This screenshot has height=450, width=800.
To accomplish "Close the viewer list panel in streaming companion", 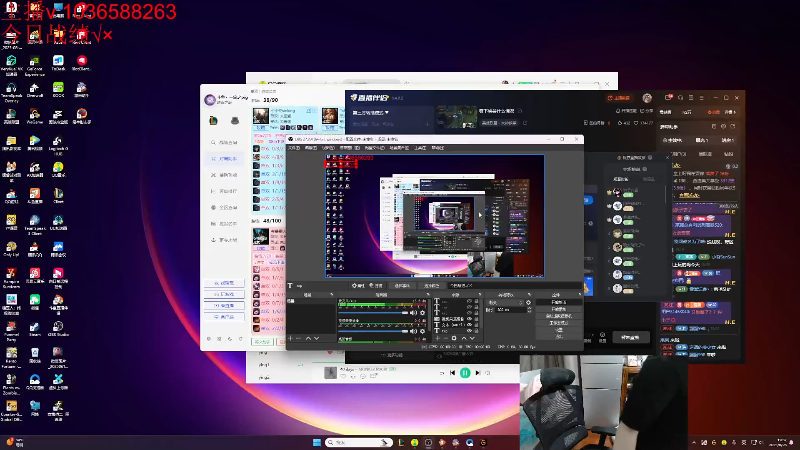I will click(667, 158).
